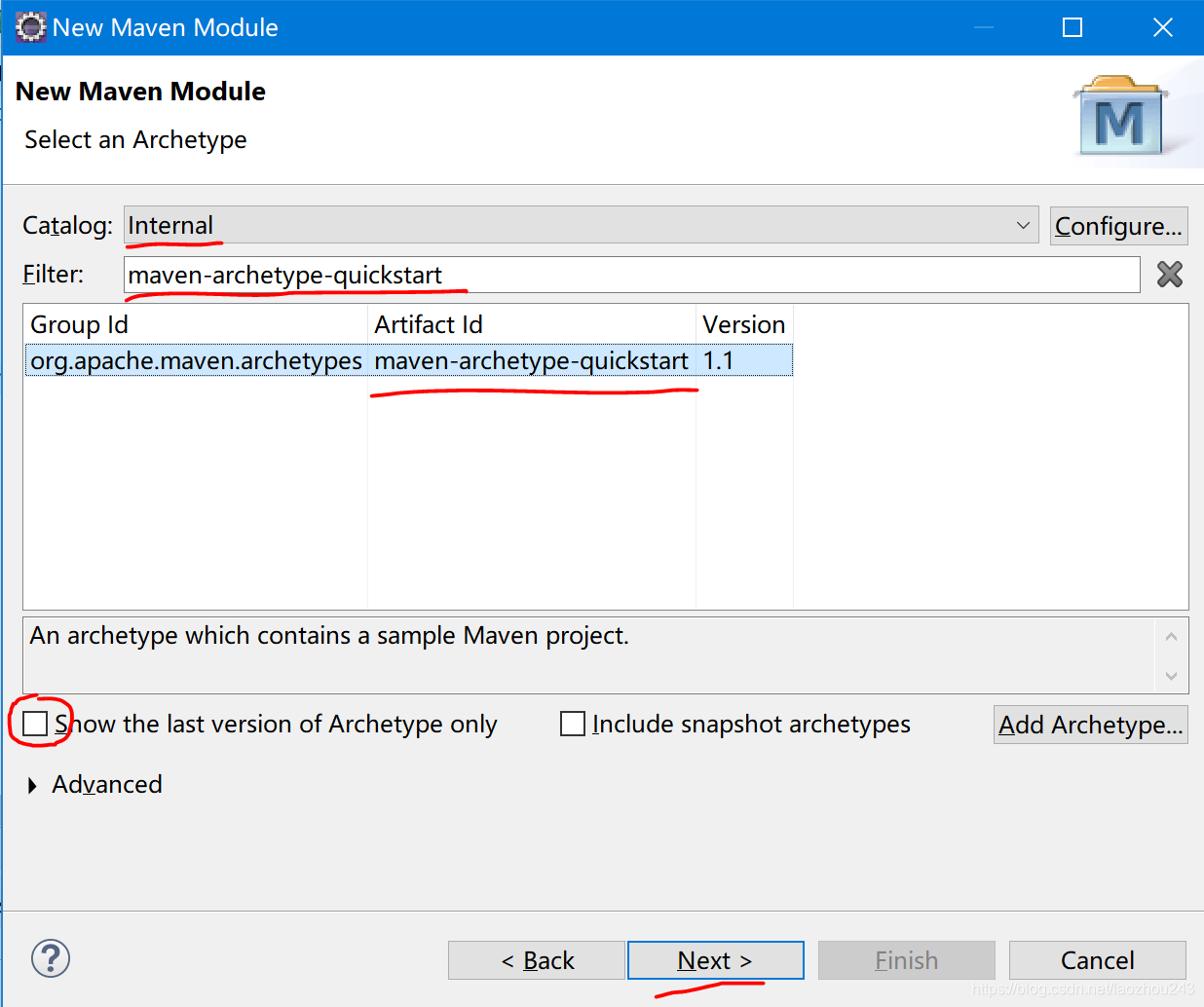This screenshot has width=1204, height=1007.
Task: Sort by Artifact Id column header
Action: coord(532,324)
